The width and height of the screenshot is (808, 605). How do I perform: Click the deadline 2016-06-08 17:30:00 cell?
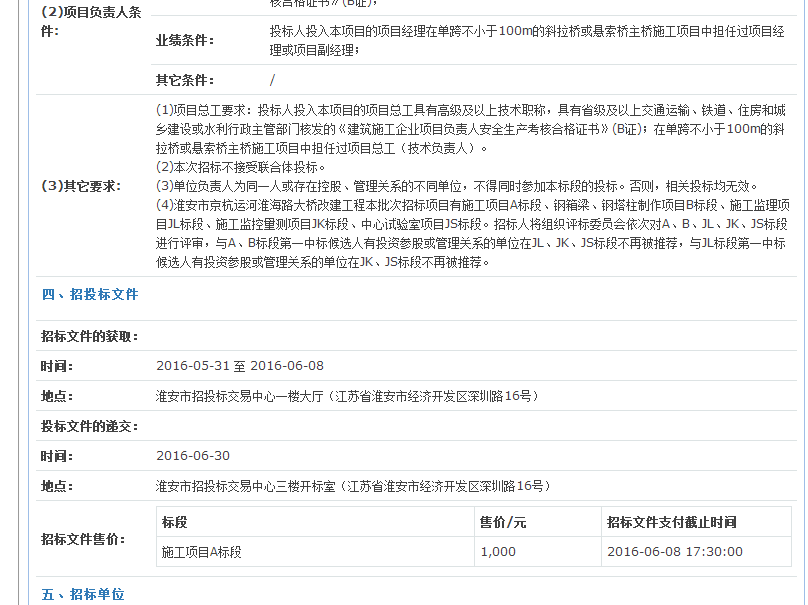pyautogui.click(x=674, y=551)
